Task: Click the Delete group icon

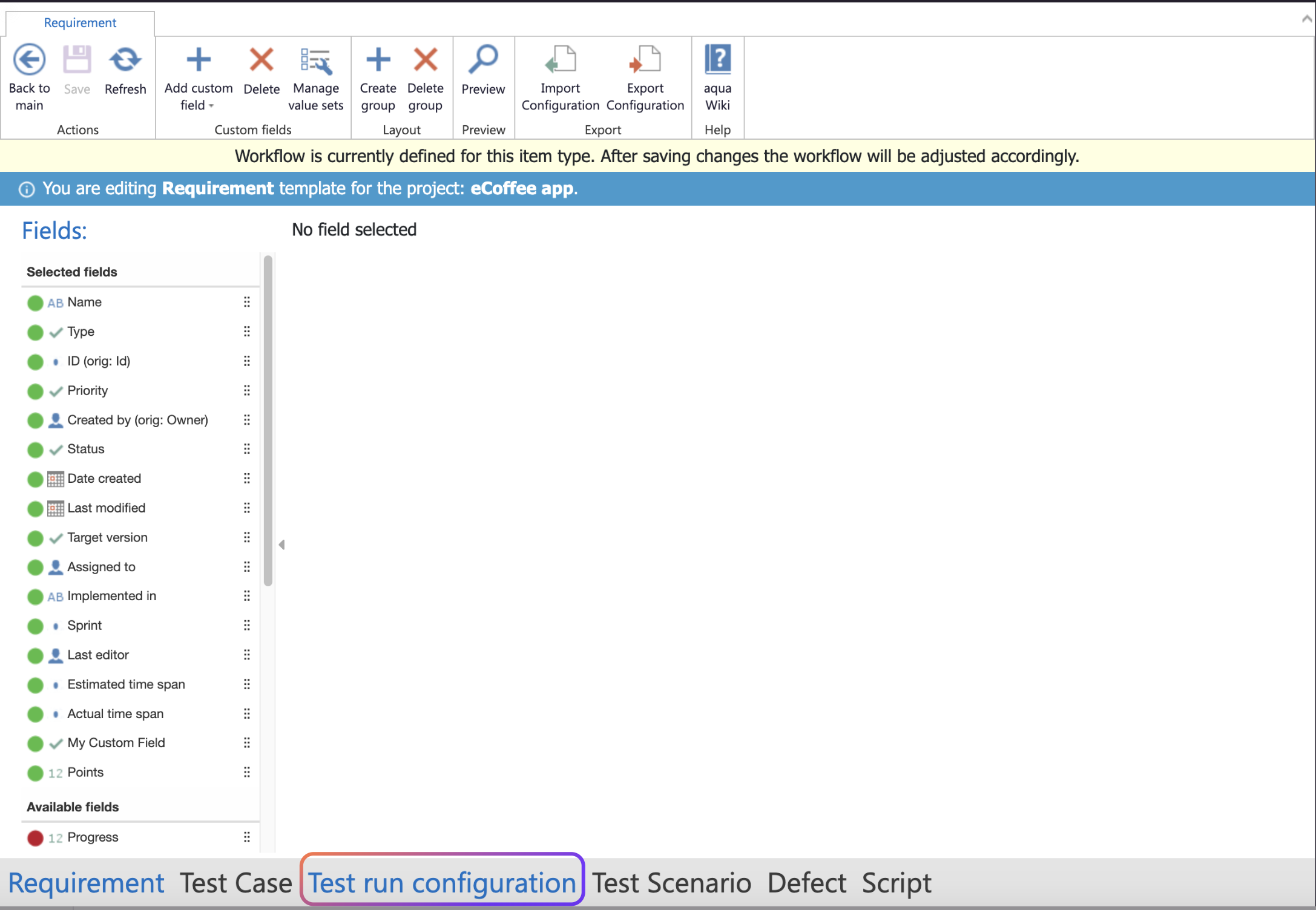Action: (425, 60)
